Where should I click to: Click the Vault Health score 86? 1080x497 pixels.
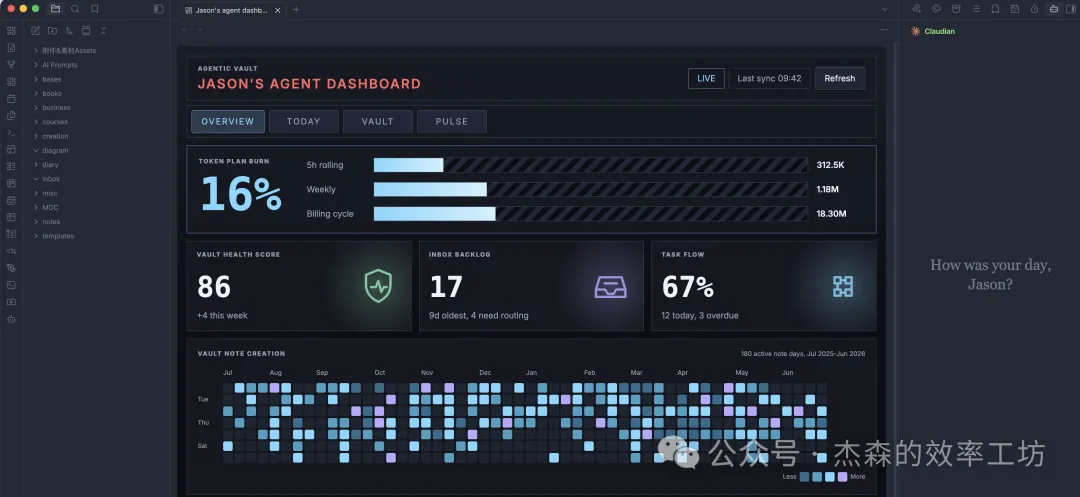point(214,287)
